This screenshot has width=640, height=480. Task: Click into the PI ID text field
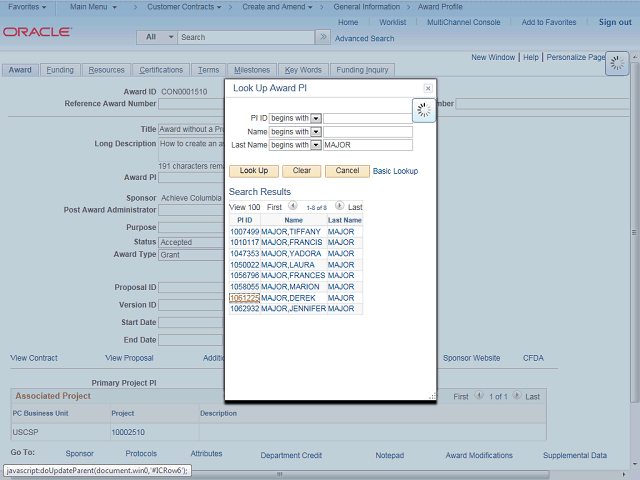368,118
